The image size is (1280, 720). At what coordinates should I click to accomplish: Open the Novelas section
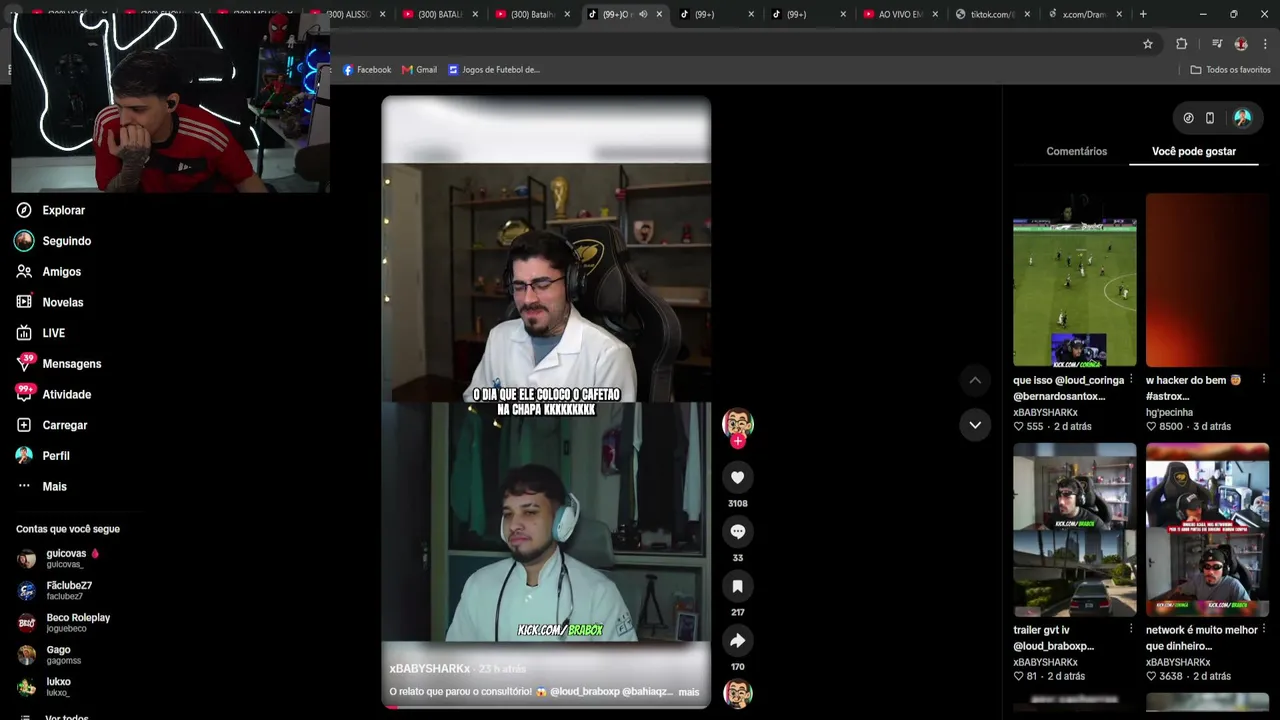point(62,302)
